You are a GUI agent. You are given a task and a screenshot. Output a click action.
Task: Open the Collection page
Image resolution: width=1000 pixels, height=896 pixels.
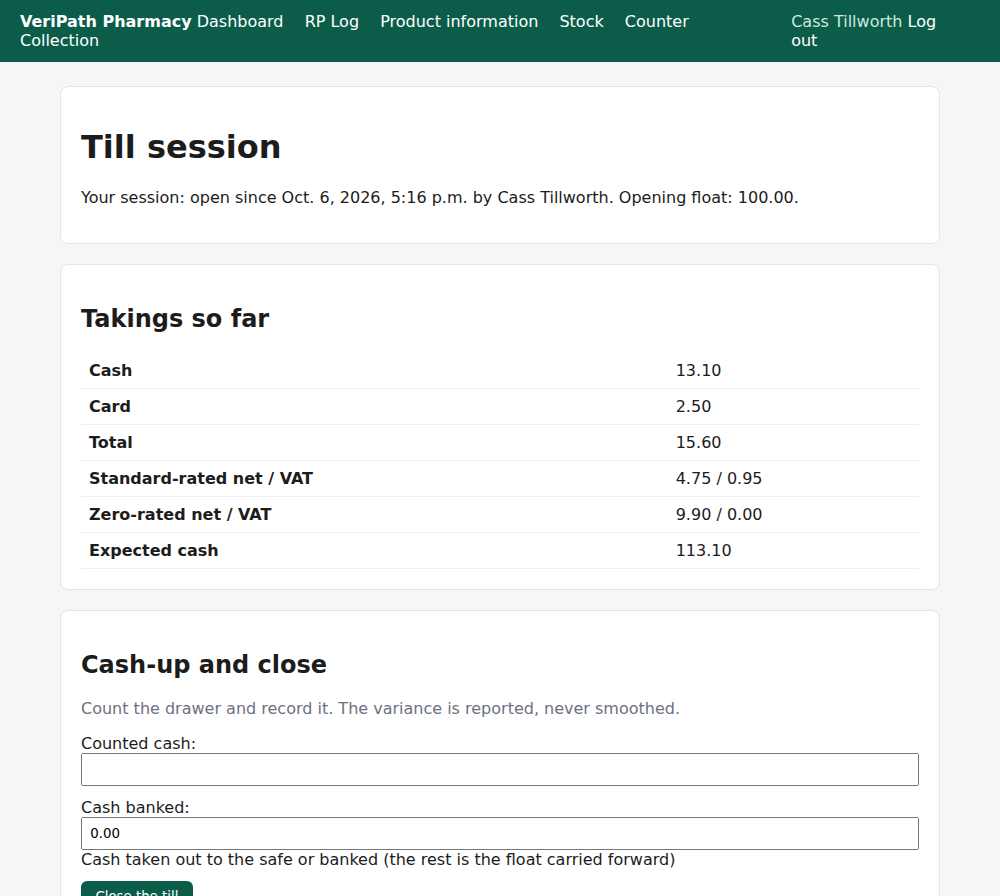tap(59, 40)
